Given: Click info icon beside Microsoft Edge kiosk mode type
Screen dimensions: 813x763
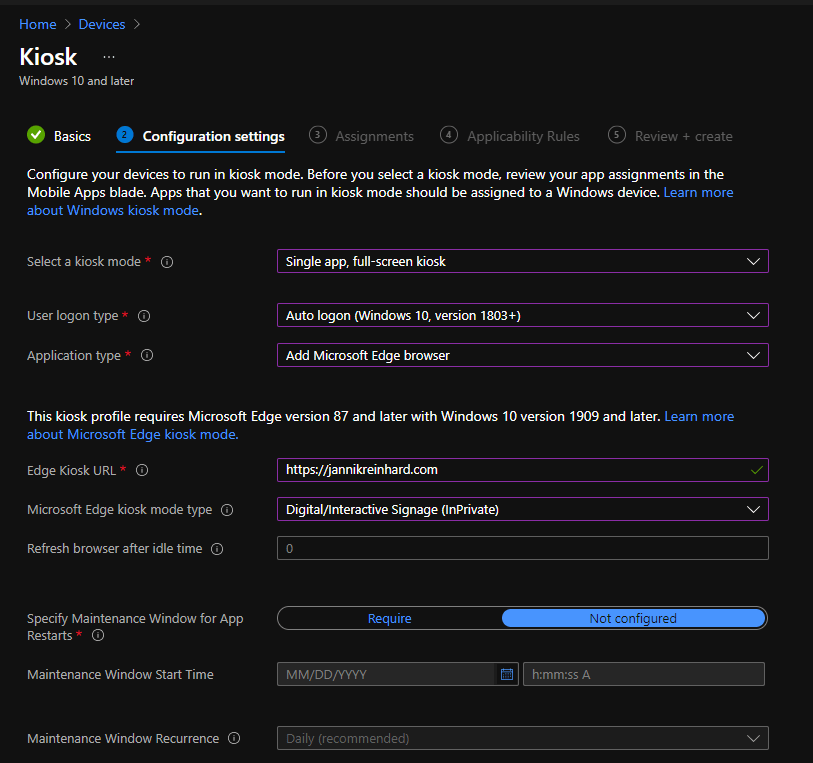Looking at the screenshot, I should point(227,510).
